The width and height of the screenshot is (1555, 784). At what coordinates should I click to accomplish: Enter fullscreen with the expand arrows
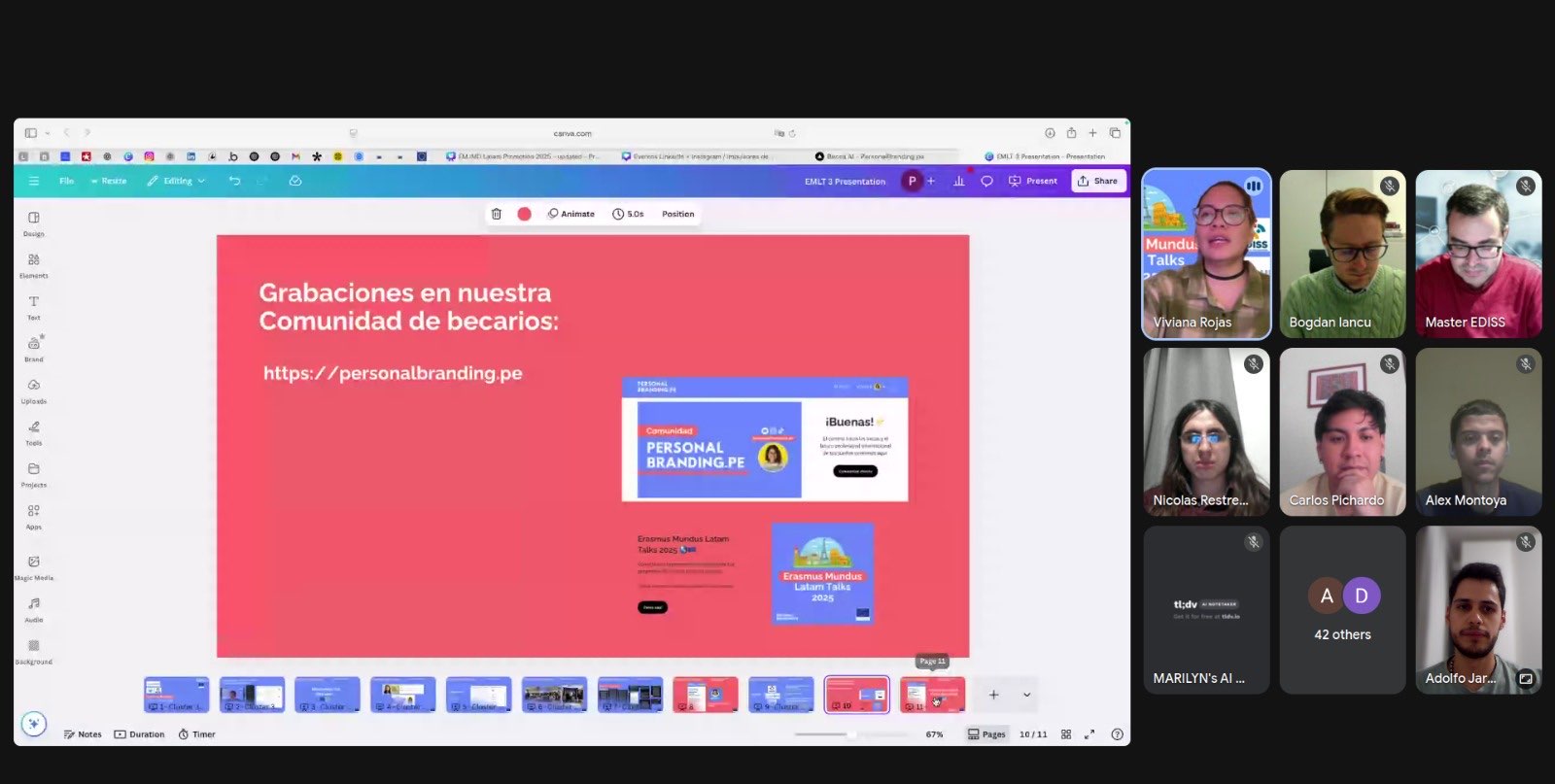click(1089, 734)
